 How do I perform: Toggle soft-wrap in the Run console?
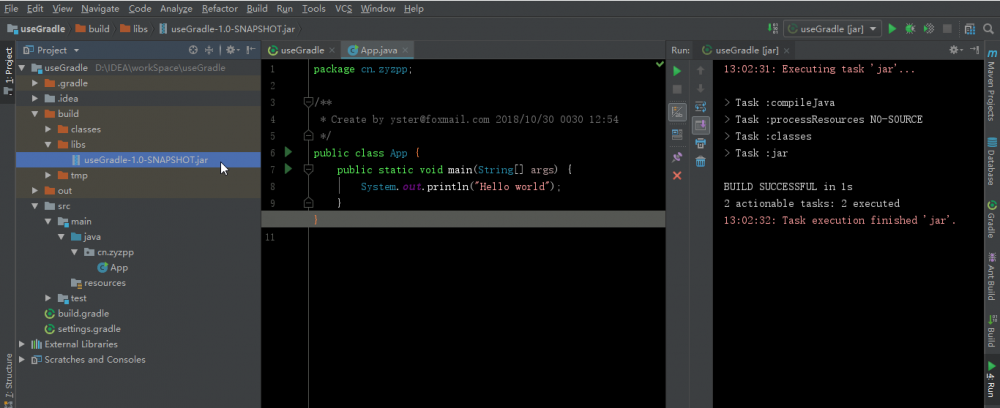[x=700, y=107]
